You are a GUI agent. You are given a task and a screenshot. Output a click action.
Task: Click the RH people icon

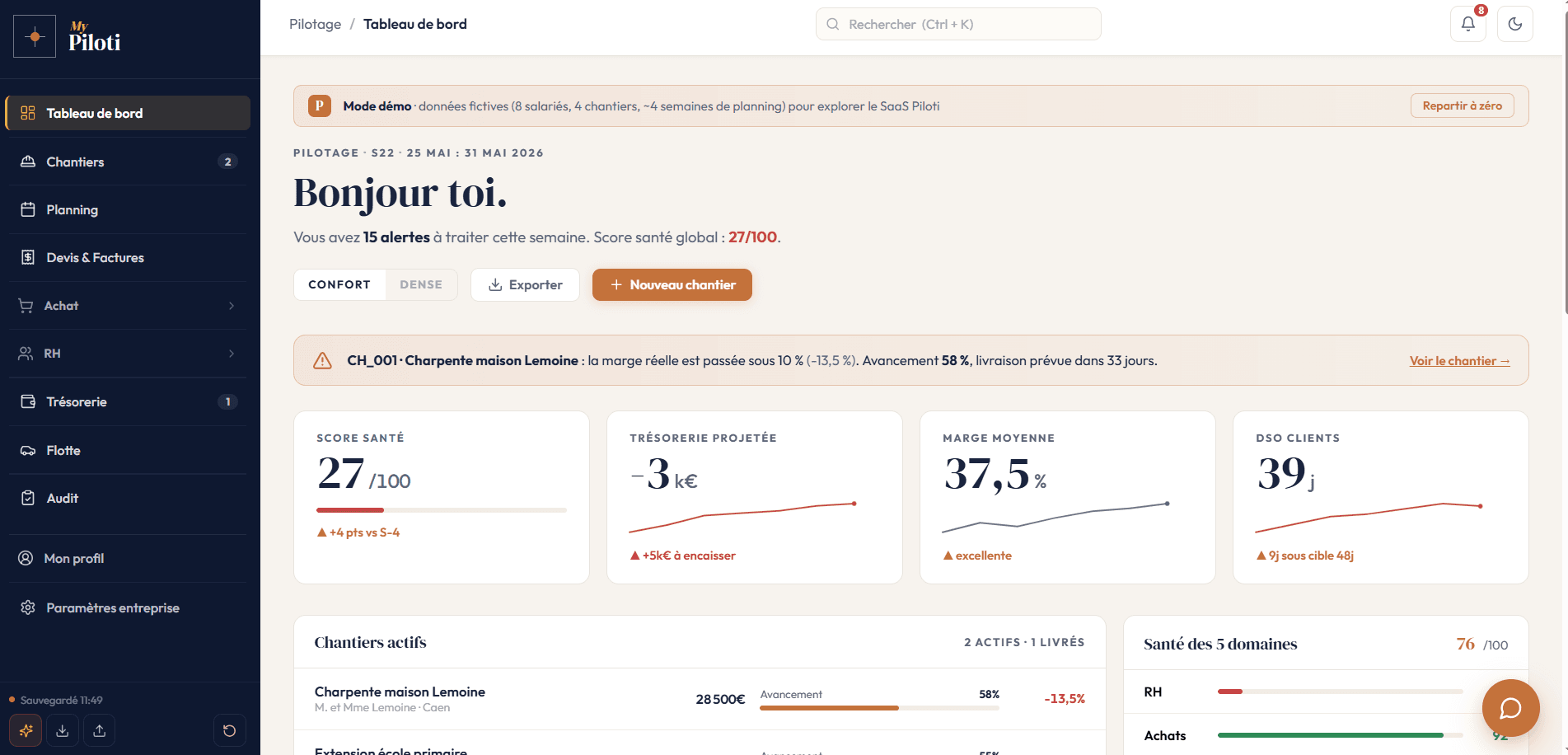pyautogui.click(x=26, y=354)
